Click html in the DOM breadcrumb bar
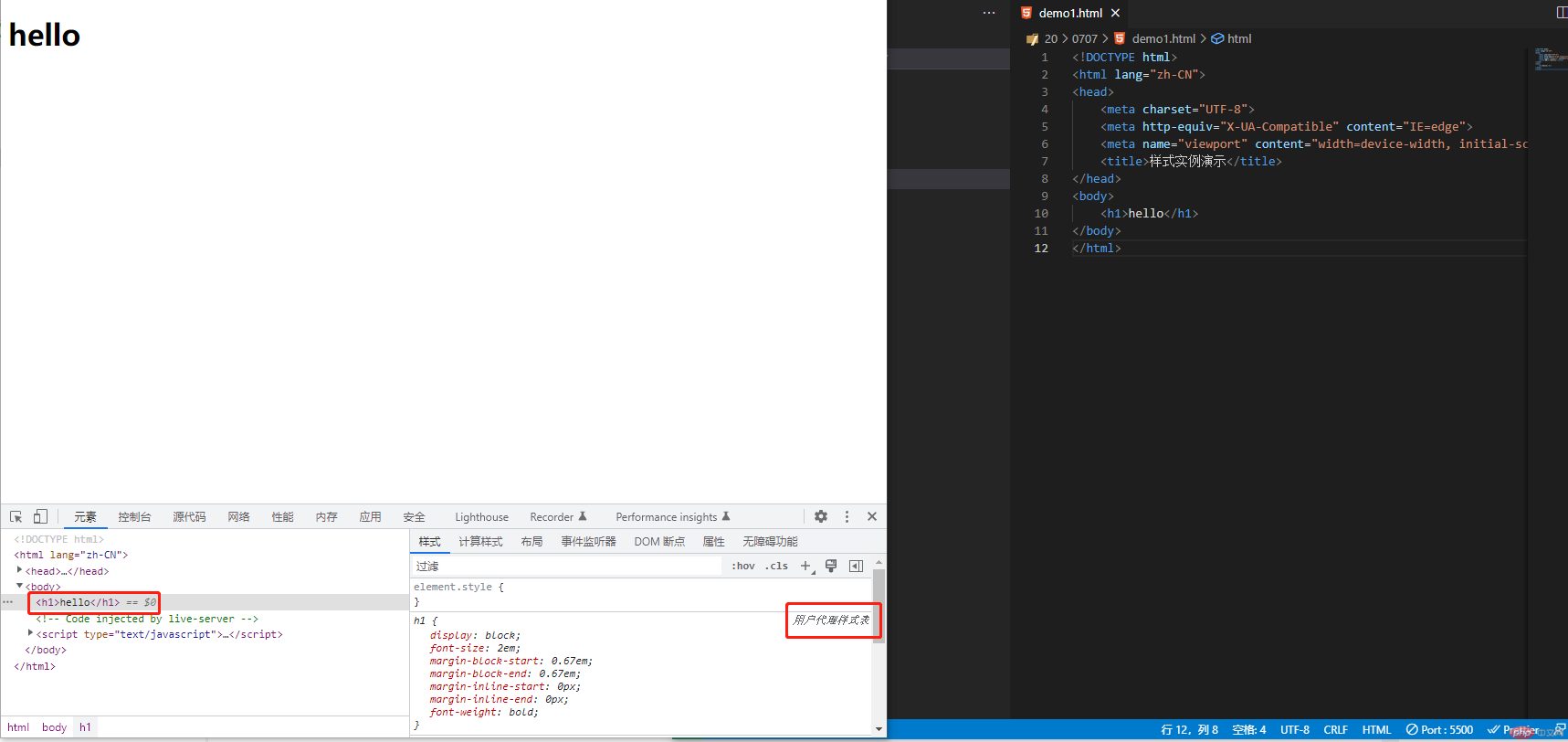1568x742 pixels. pos(18,727)
